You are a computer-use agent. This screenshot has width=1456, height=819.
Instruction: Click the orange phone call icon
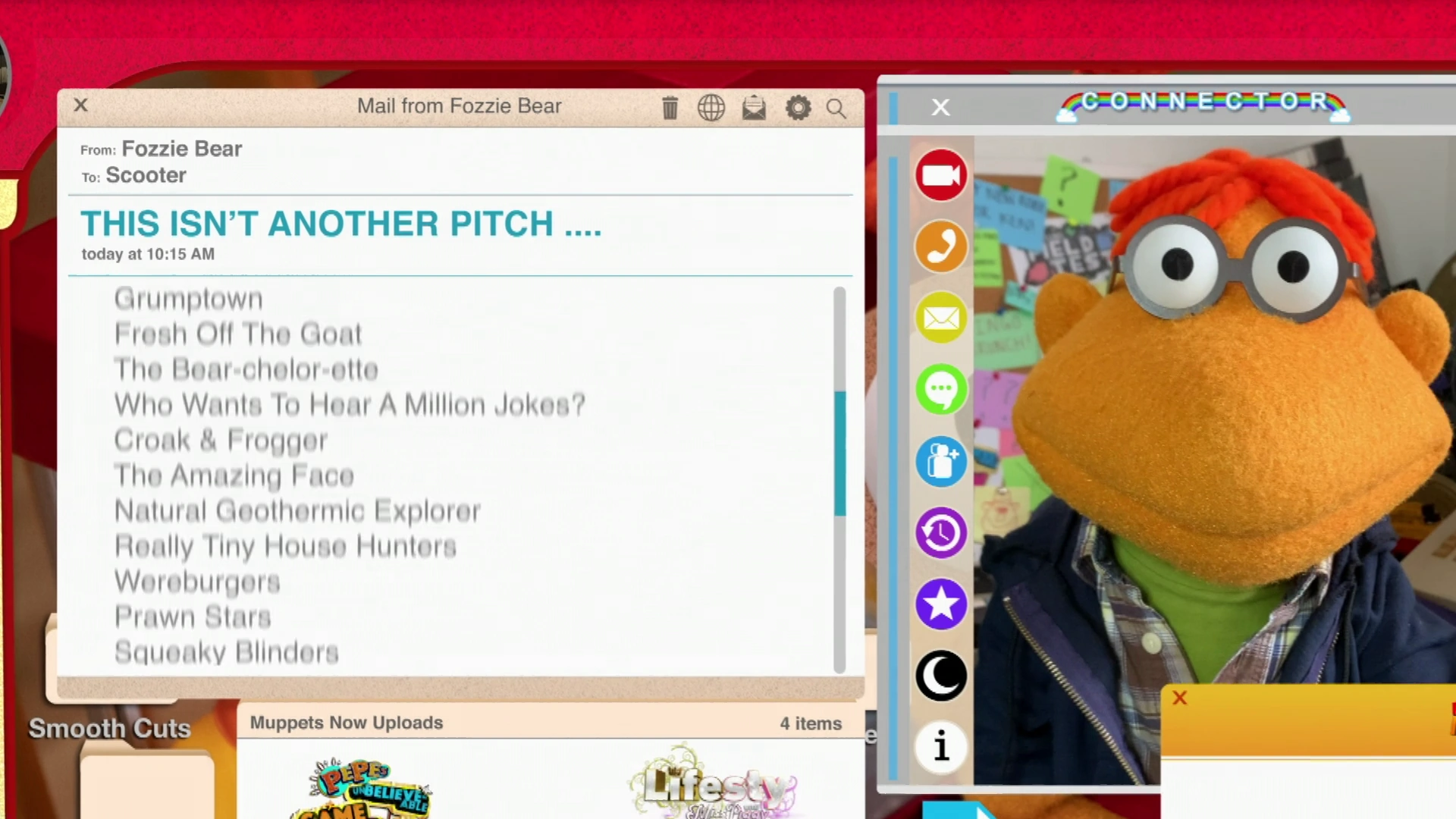941,246
